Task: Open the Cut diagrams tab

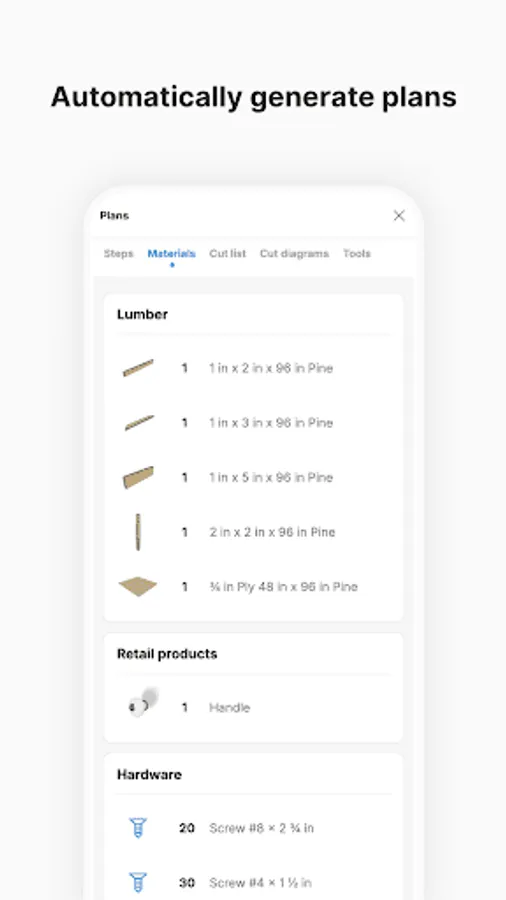Action: click(x=294, y=254)
